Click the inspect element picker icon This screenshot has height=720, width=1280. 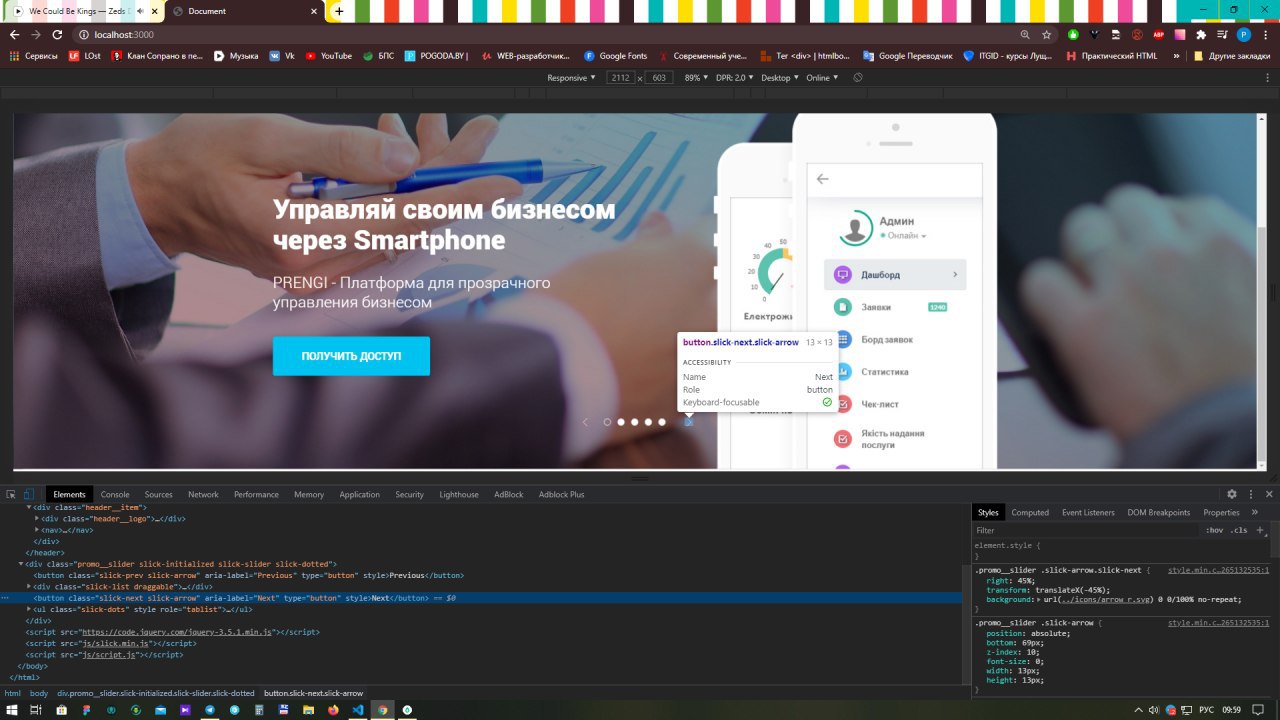pyautogui.click(x=11, y=494)
